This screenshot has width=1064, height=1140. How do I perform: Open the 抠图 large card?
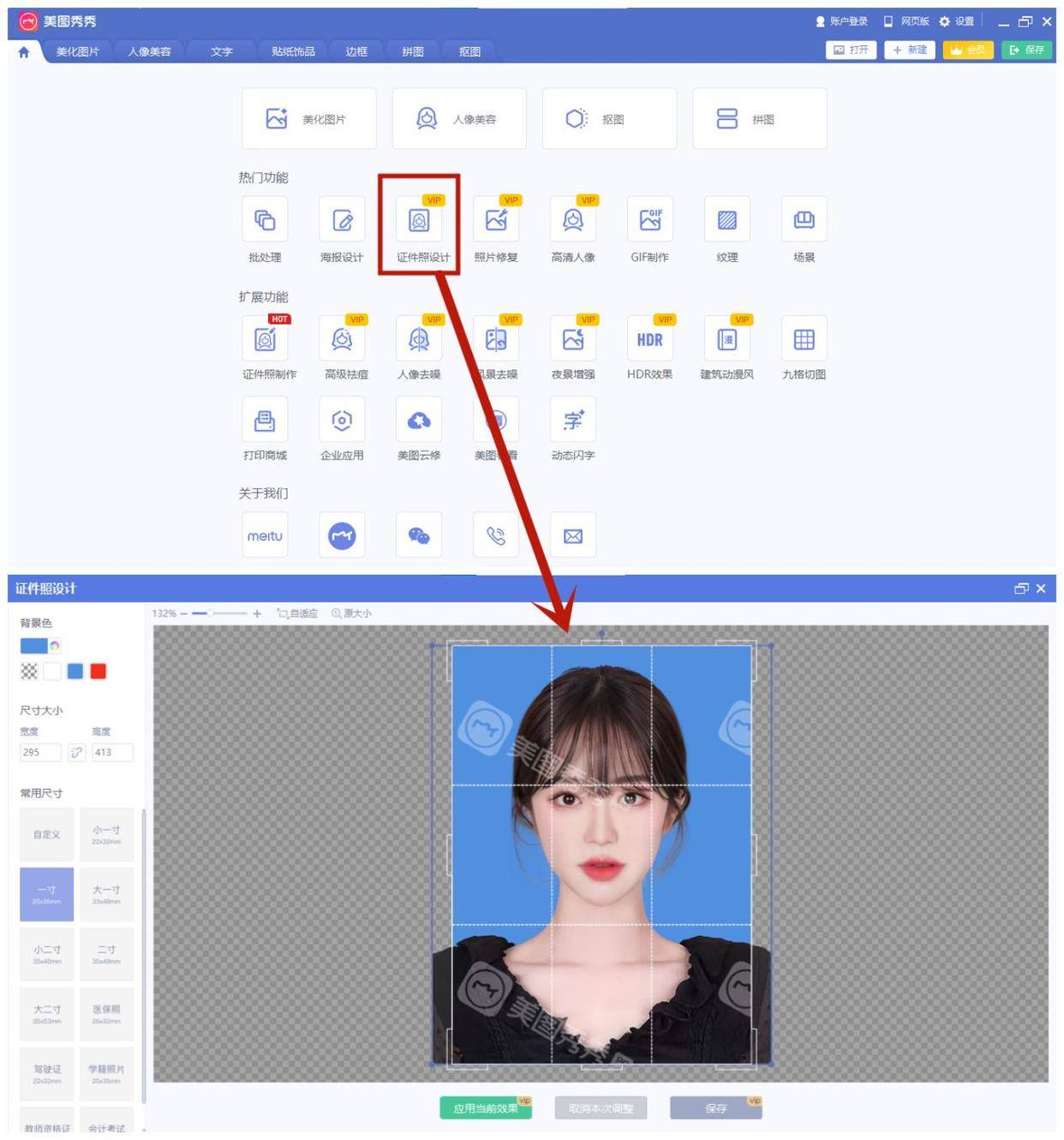pyautogui.click(x=609, y=119)
